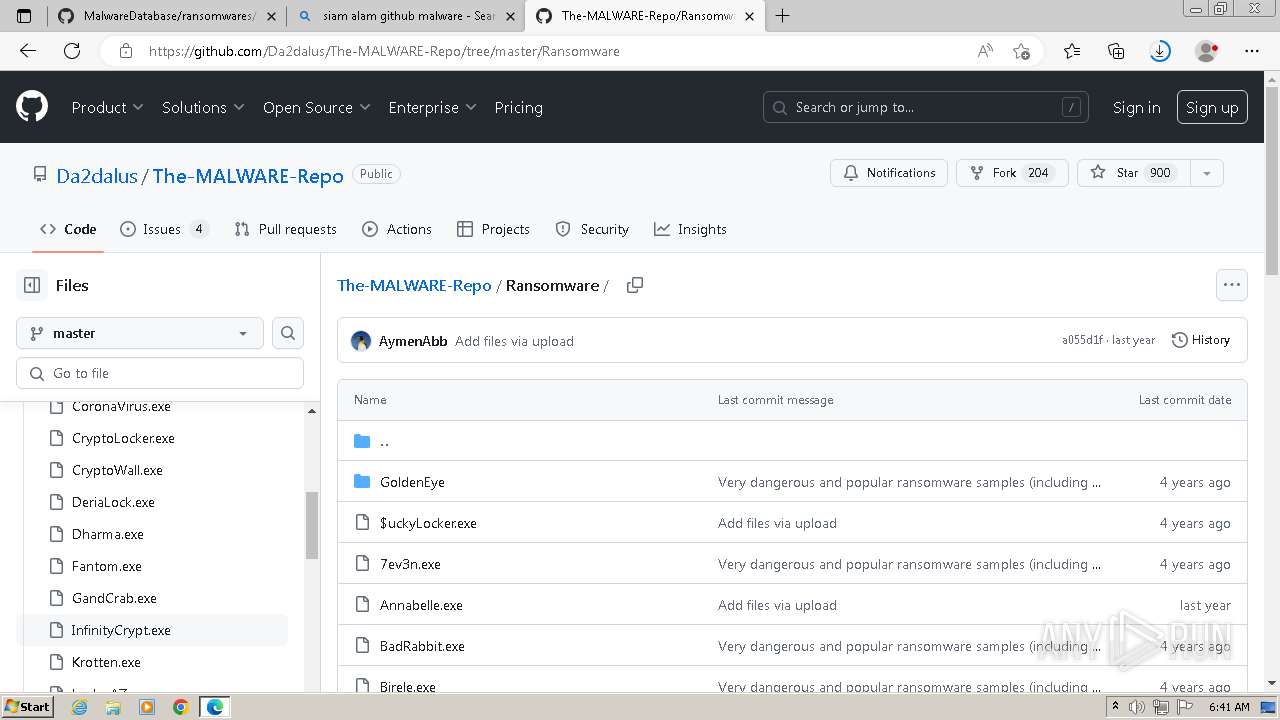This screenshot has width=1280, height=720.
Task: Show hidden system tray icons
Action: 1116,707
